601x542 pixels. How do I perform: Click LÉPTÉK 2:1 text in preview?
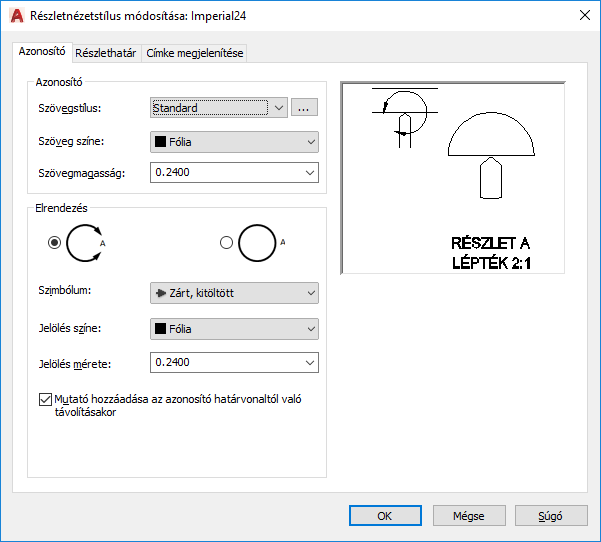pos(491,263)
